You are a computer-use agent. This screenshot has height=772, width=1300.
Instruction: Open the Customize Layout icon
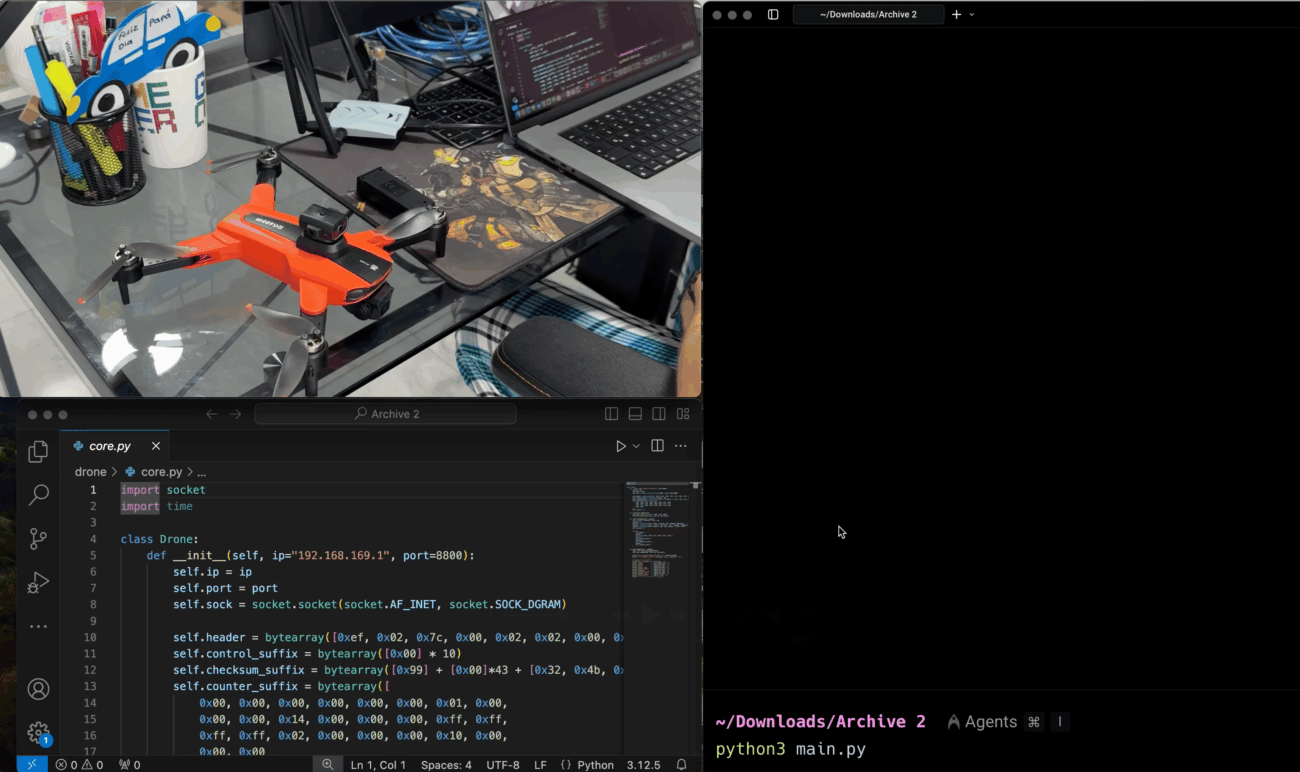pos(683,414)
